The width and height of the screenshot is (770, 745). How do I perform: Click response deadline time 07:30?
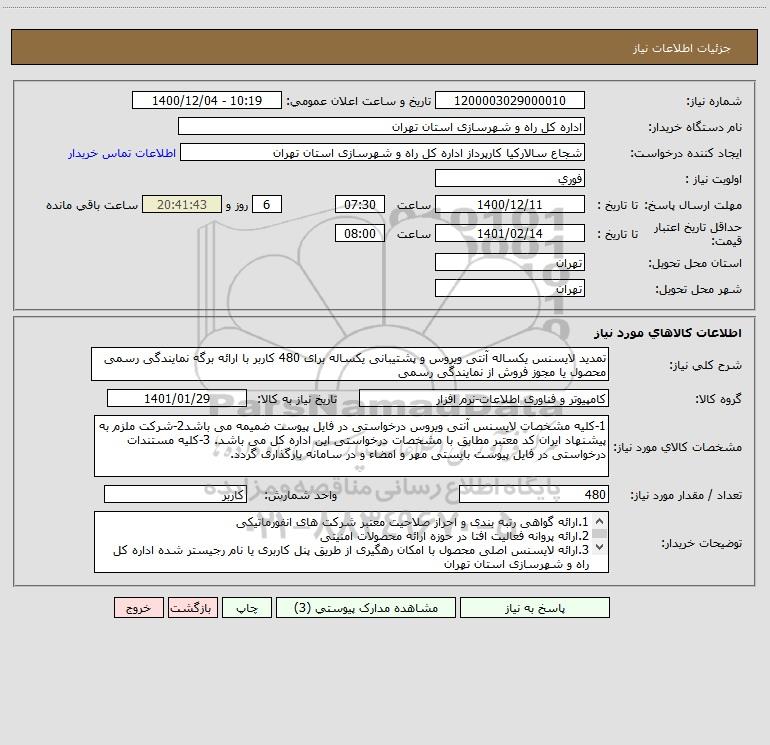click(359, 205)
